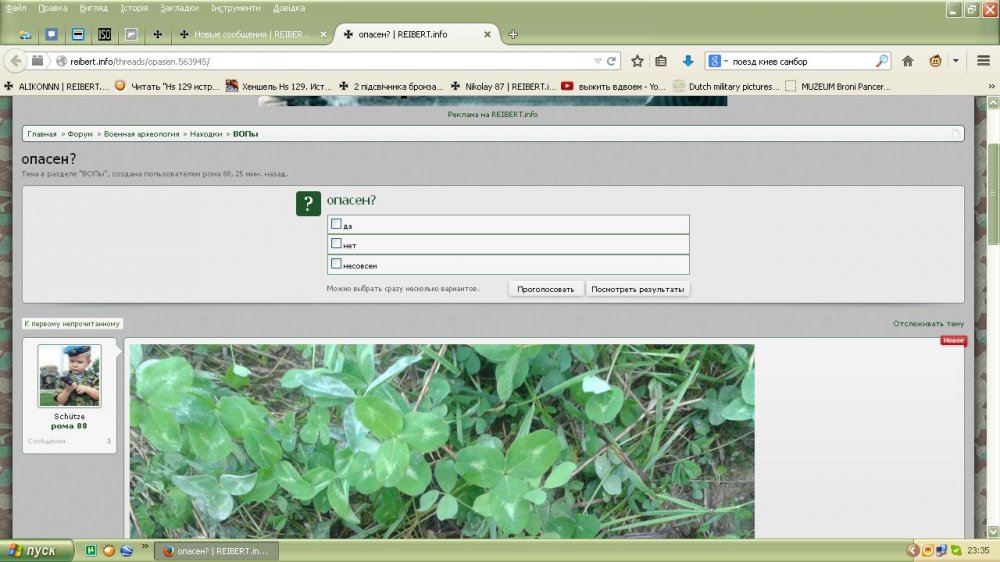This screenshot has width=1000, height=562.
Task: Click the Посмотреть результаты button
Action: [x=637, y=289]
